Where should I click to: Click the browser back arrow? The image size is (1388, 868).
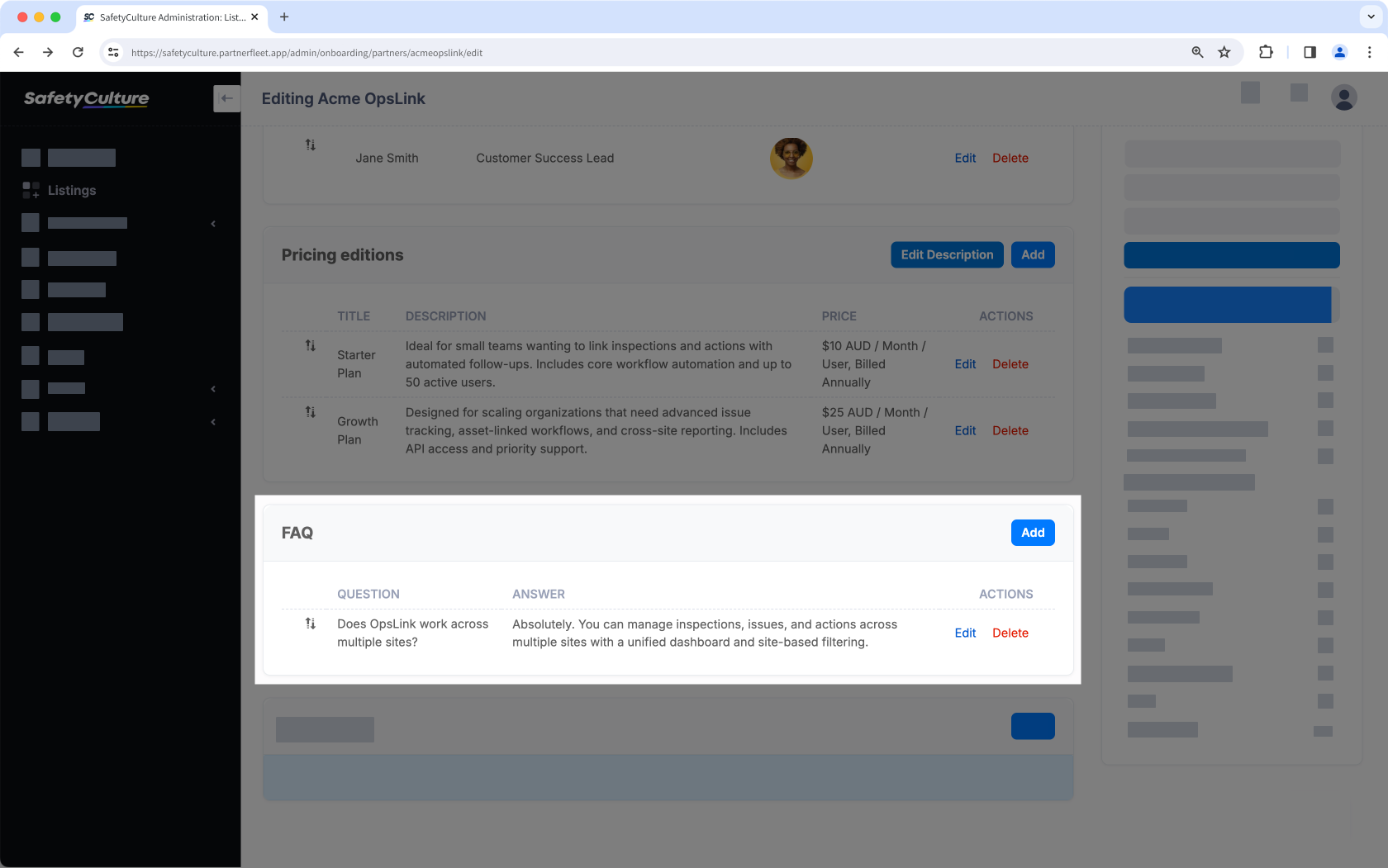(x=18, y=52)
